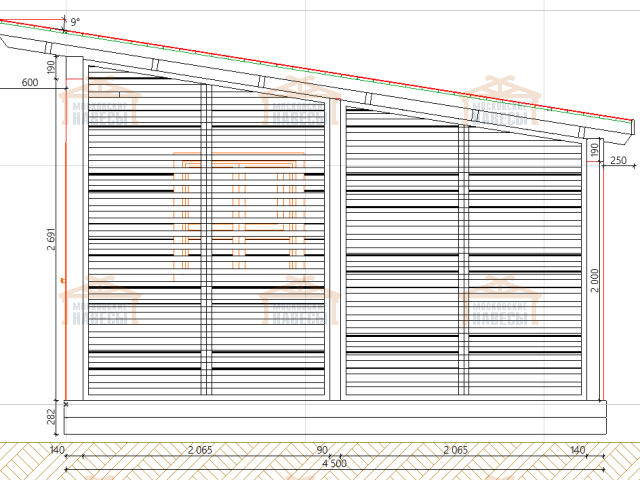This screenshot has width=640, height=480.
Task: Select the 250 right overhang dimension
Action: (617, 160)
